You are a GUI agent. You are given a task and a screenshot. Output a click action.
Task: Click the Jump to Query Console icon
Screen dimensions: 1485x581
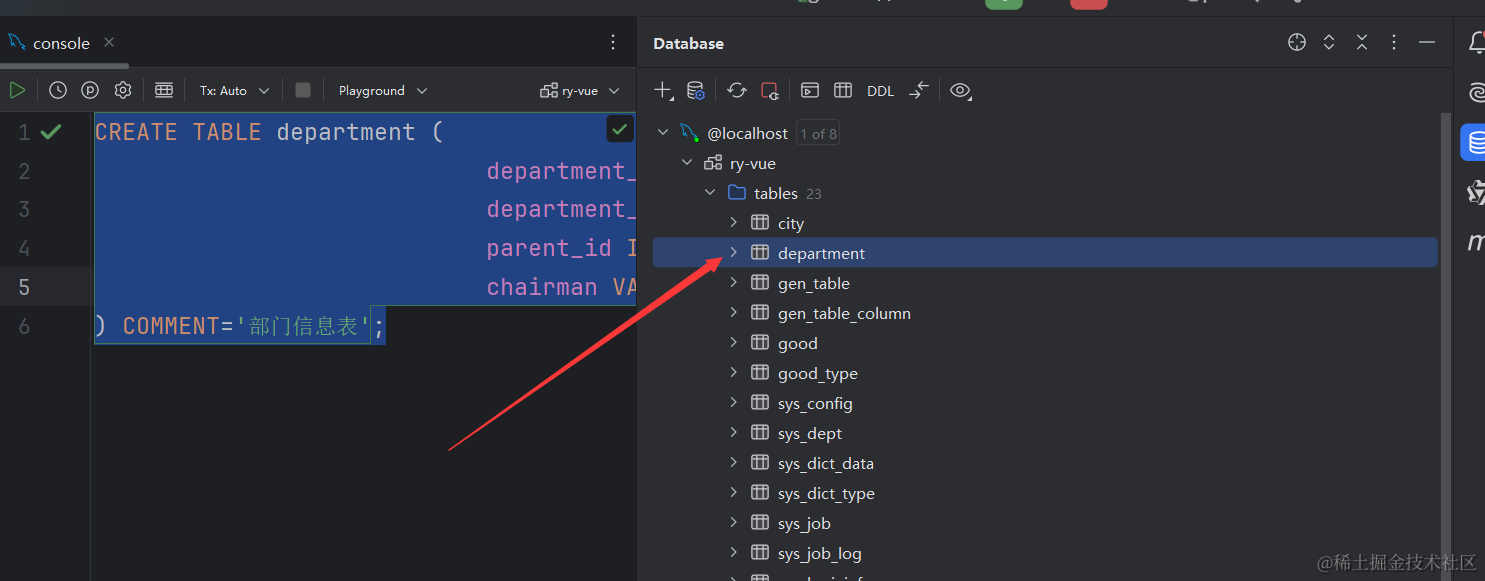click(810, 90)
